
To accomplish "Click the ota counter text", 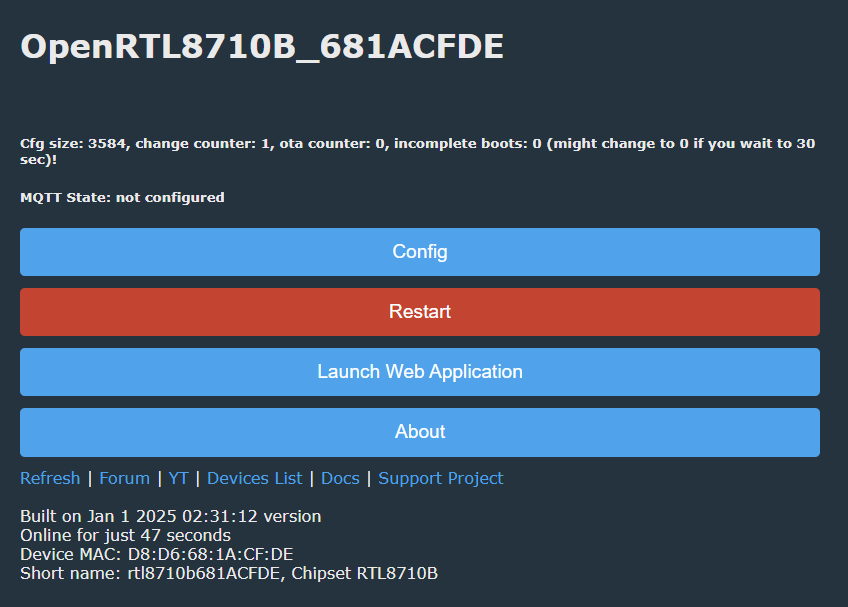I will coord(334,144).
